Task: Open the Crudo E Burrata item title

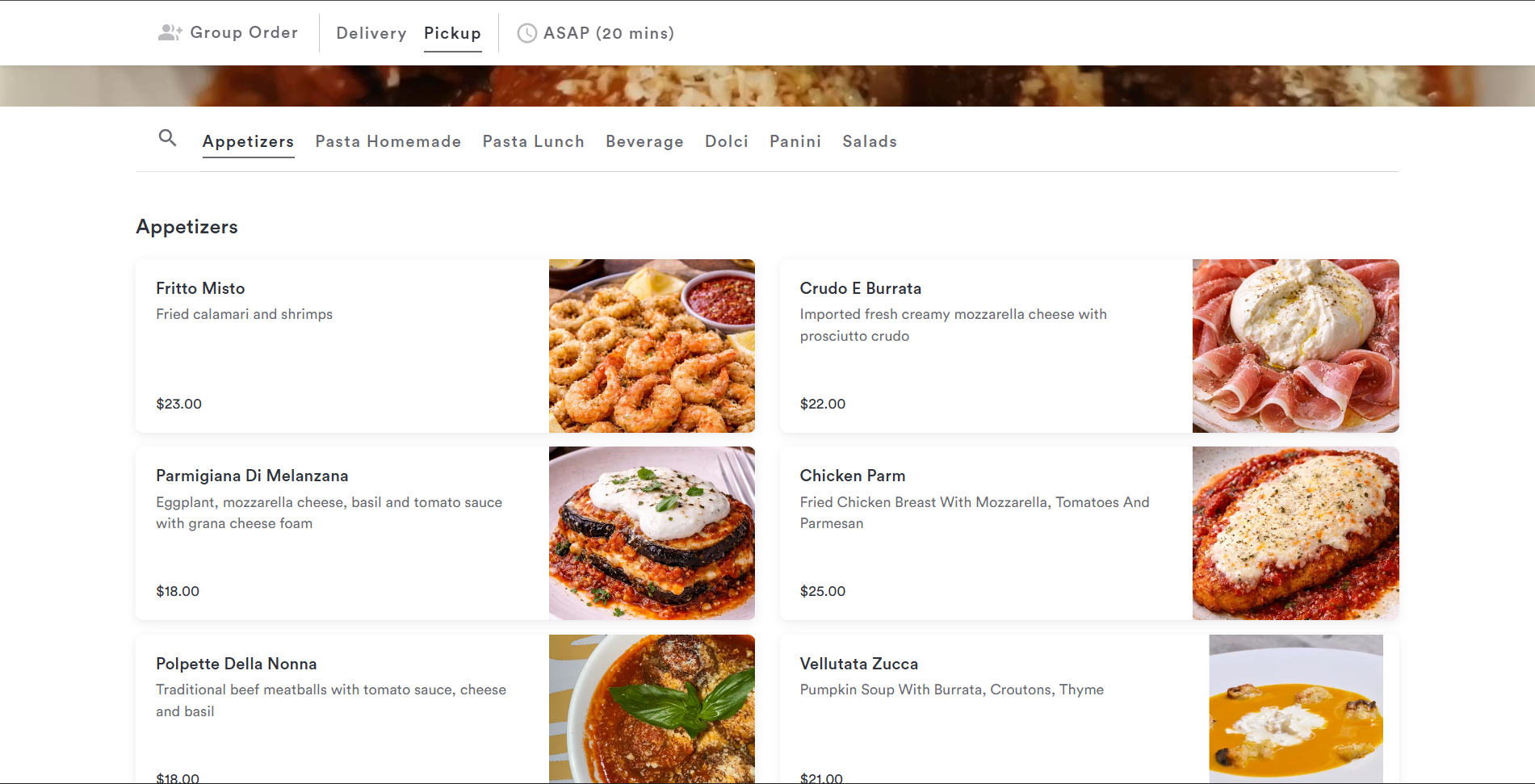Action: [x=861, y=288]
